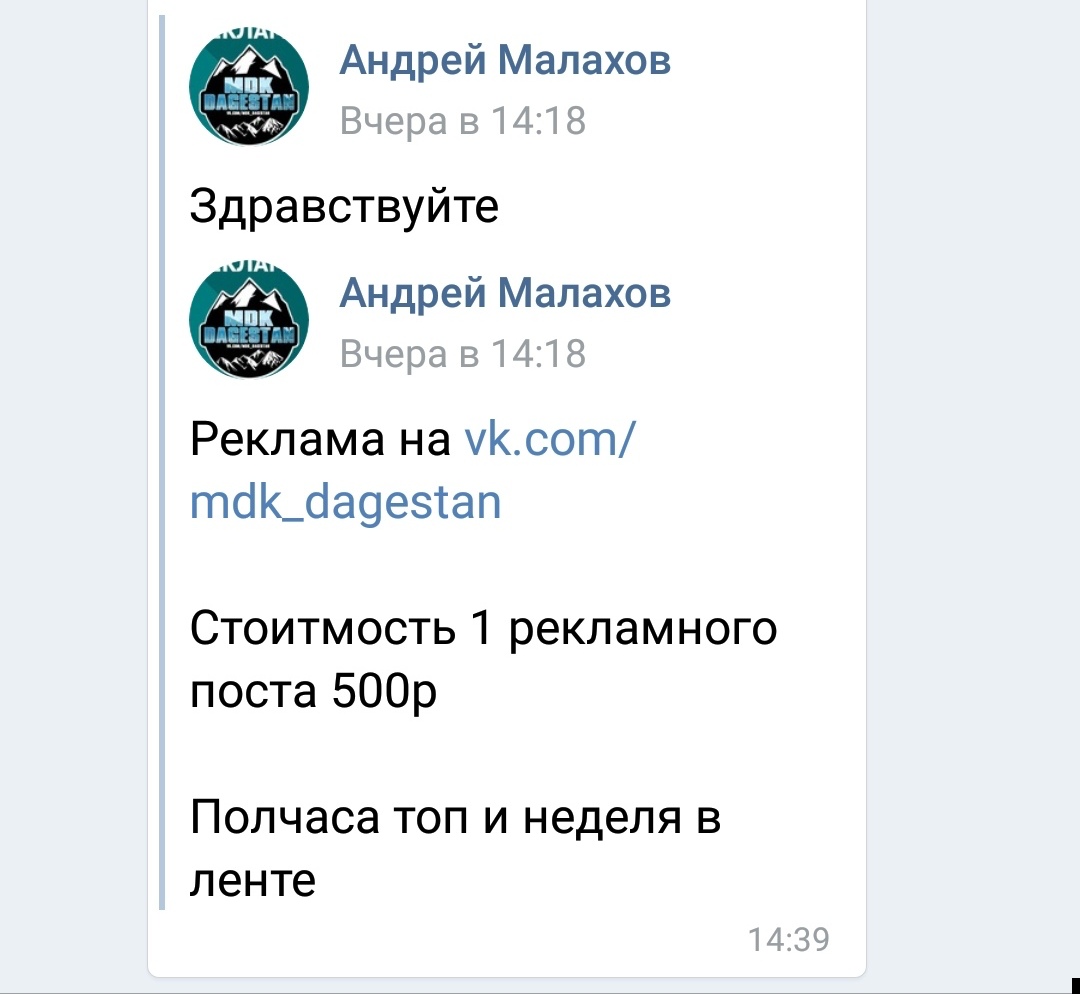This screenshot has width=1080, height=994.
Task: Open the second MDK Dagestan avatar
Action: click(x=249, y=320)
